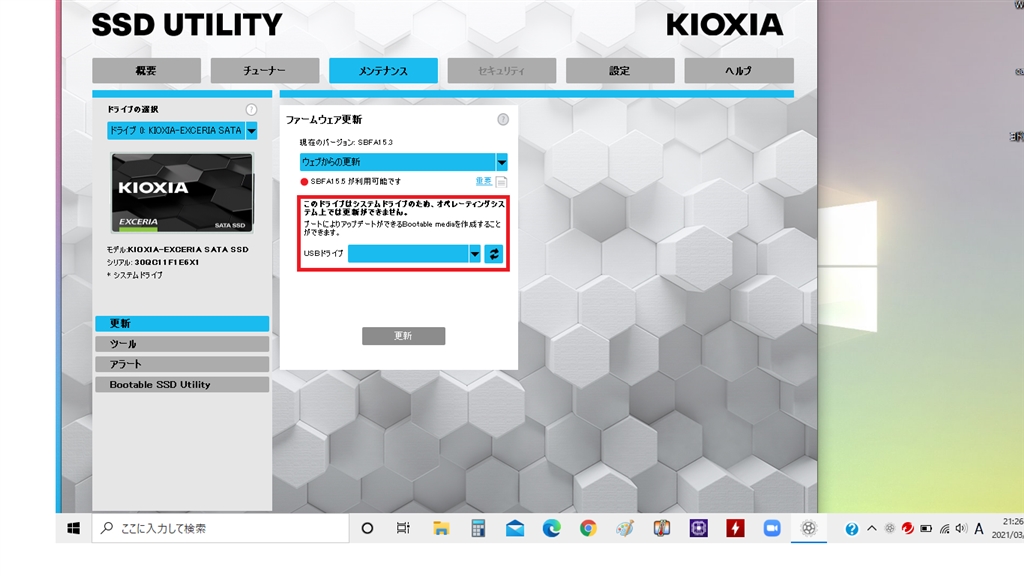The height and width of the screenshot is (576, 1024).
Task: Open the 重要 link
Action: (x=483, y=182)
